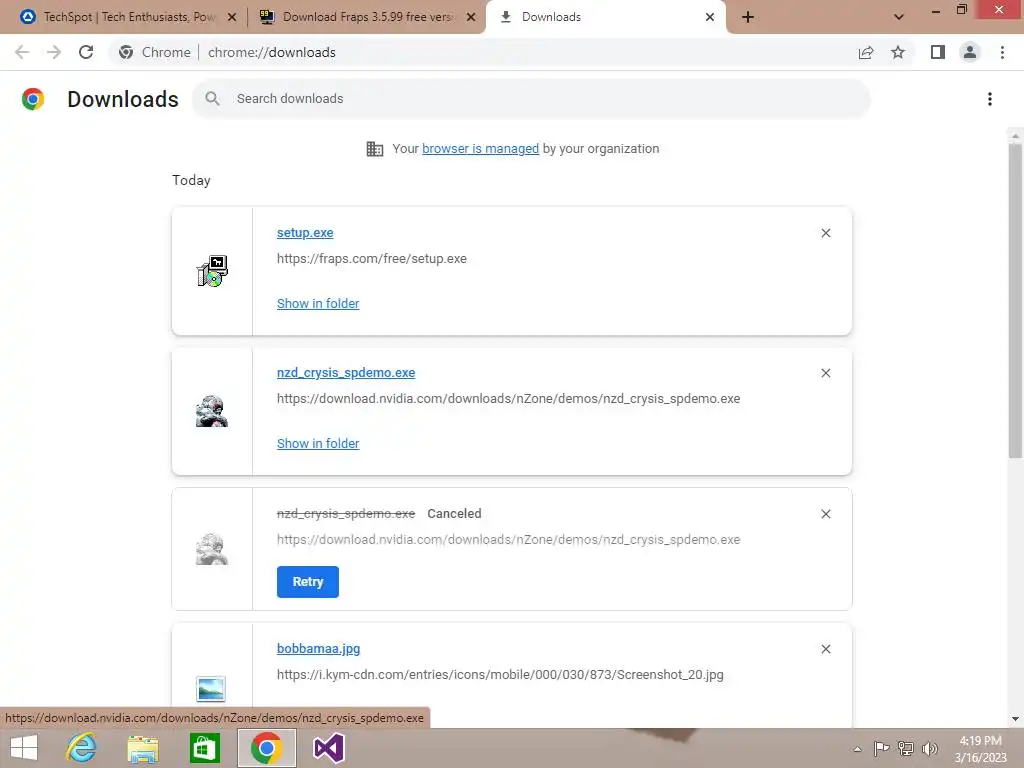Image resolution: width=1024 pixels, height=768 pixels.
Task: Share this page icon in address bar
Action: click(866, 52)
